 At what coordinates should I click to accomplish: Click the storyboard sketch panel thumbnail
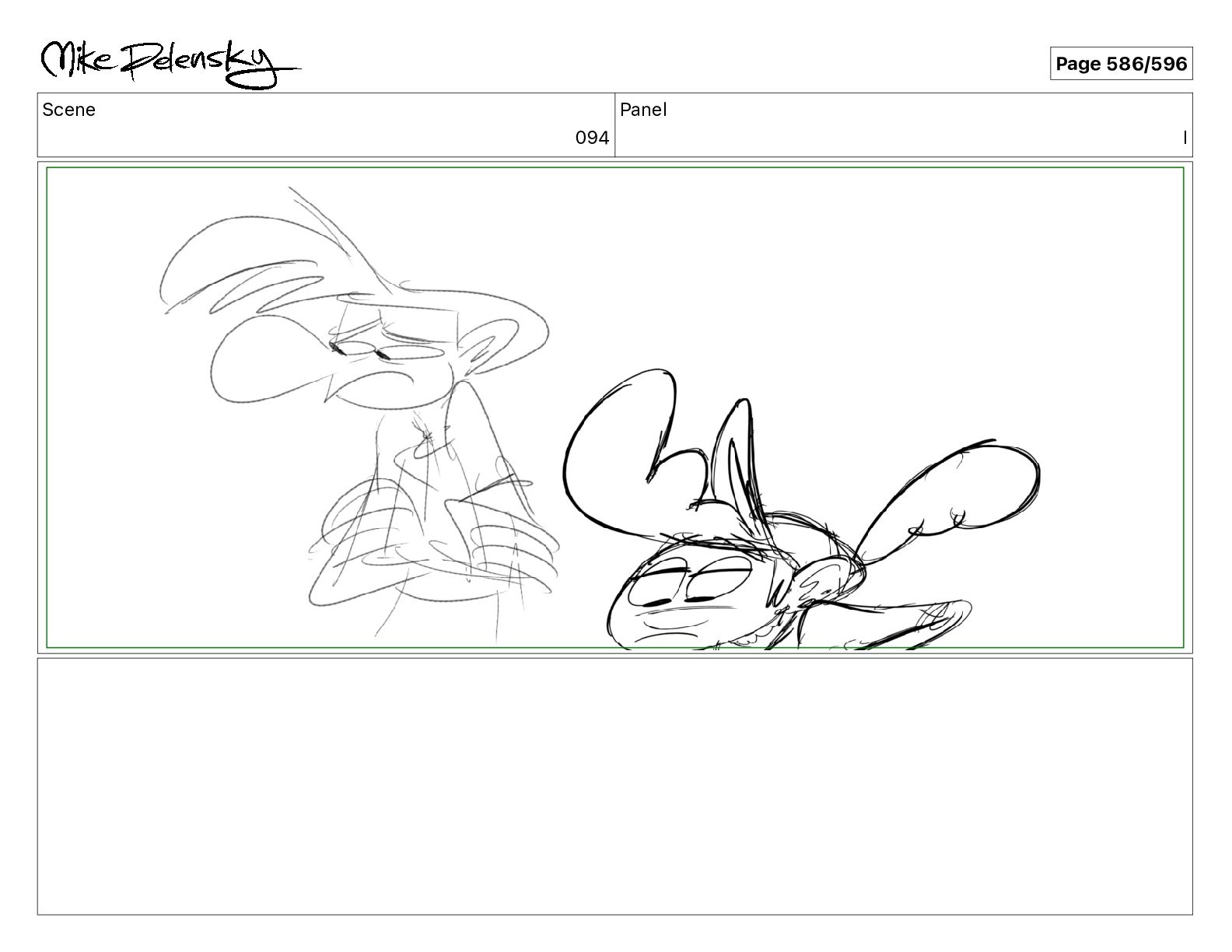615,408
